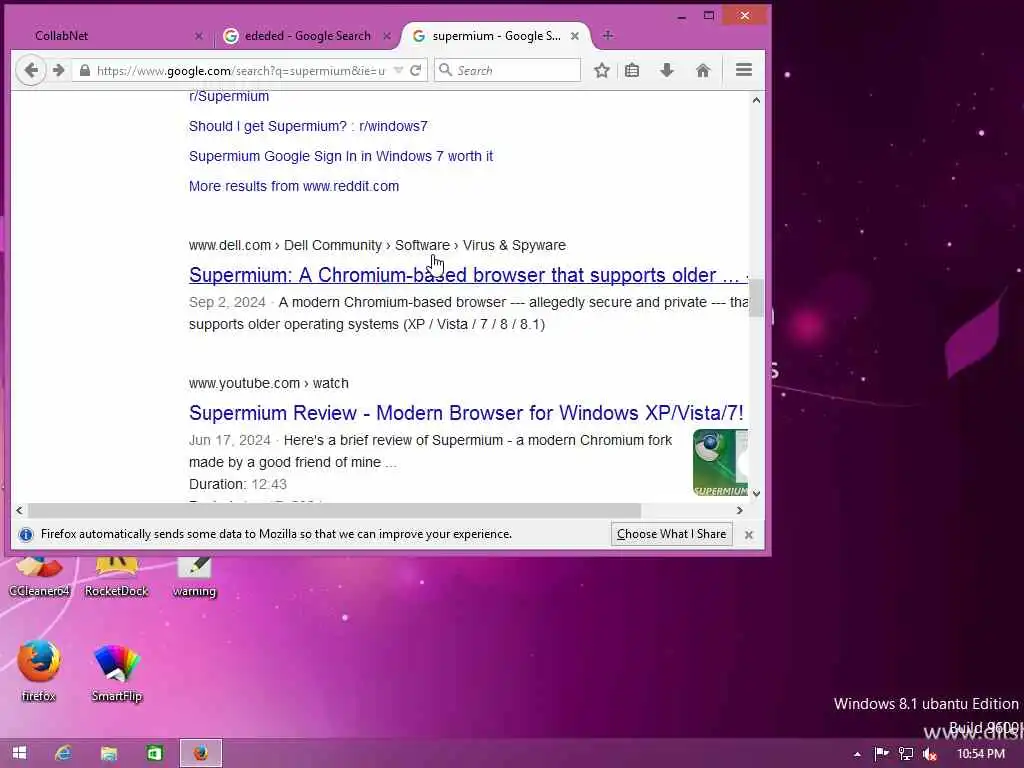Click the google.com address bar

pyautogui.click(x=240, y=71)
